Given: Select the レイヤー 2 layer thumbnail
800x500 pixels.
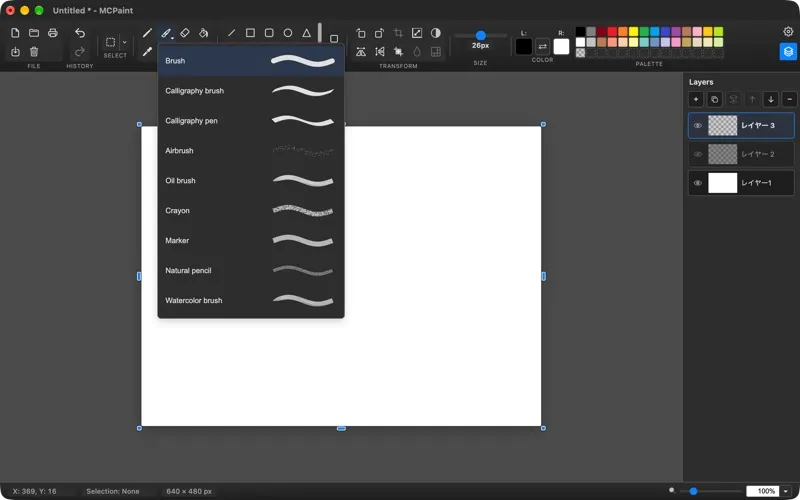Looking at the screenshot, I should click(x=722, y=154).
